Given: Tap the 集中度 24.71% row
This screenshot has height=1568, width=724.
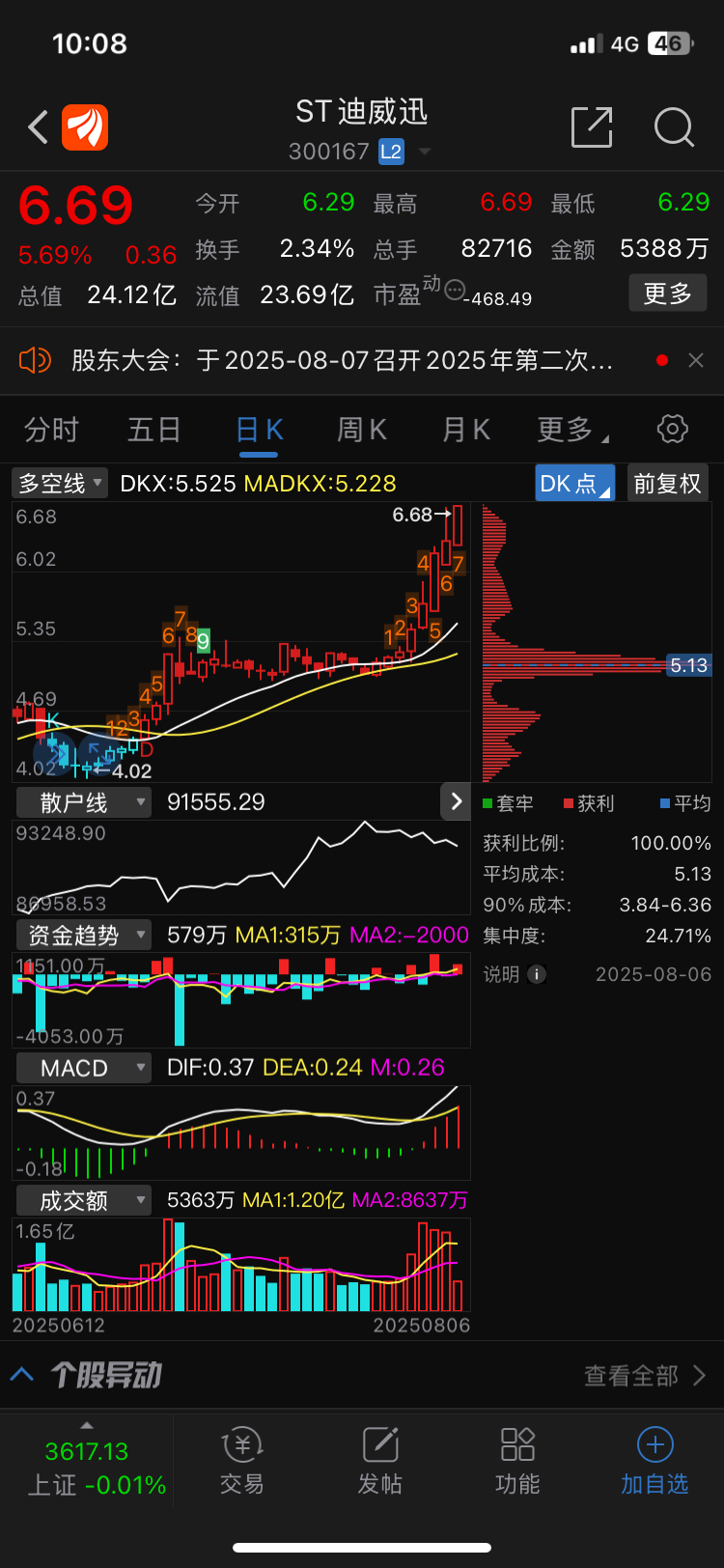Looking at the screenshot, I should tap(598, 936).
